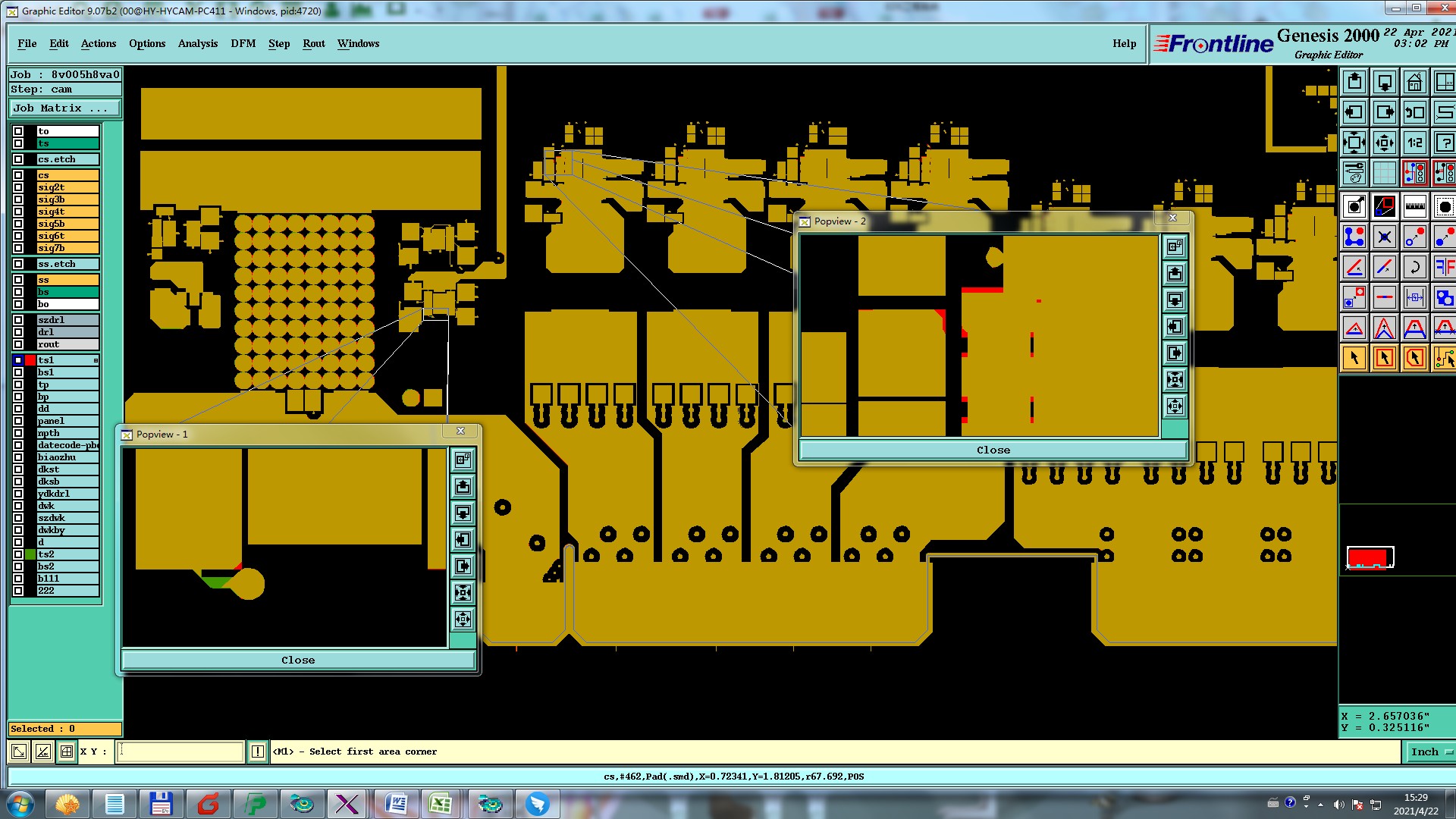Open the Analysis menu

[x=197, y=44]
